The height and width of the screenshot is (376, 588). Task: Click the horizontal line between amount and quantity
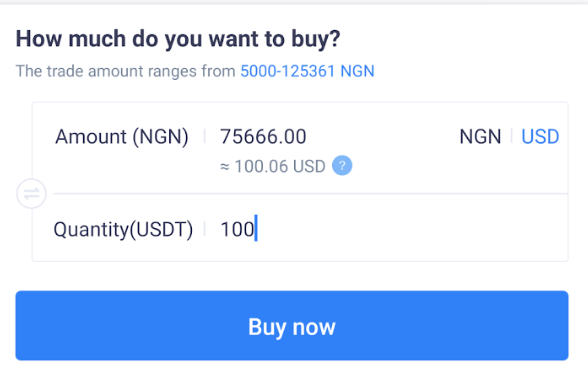click(310, 194)
